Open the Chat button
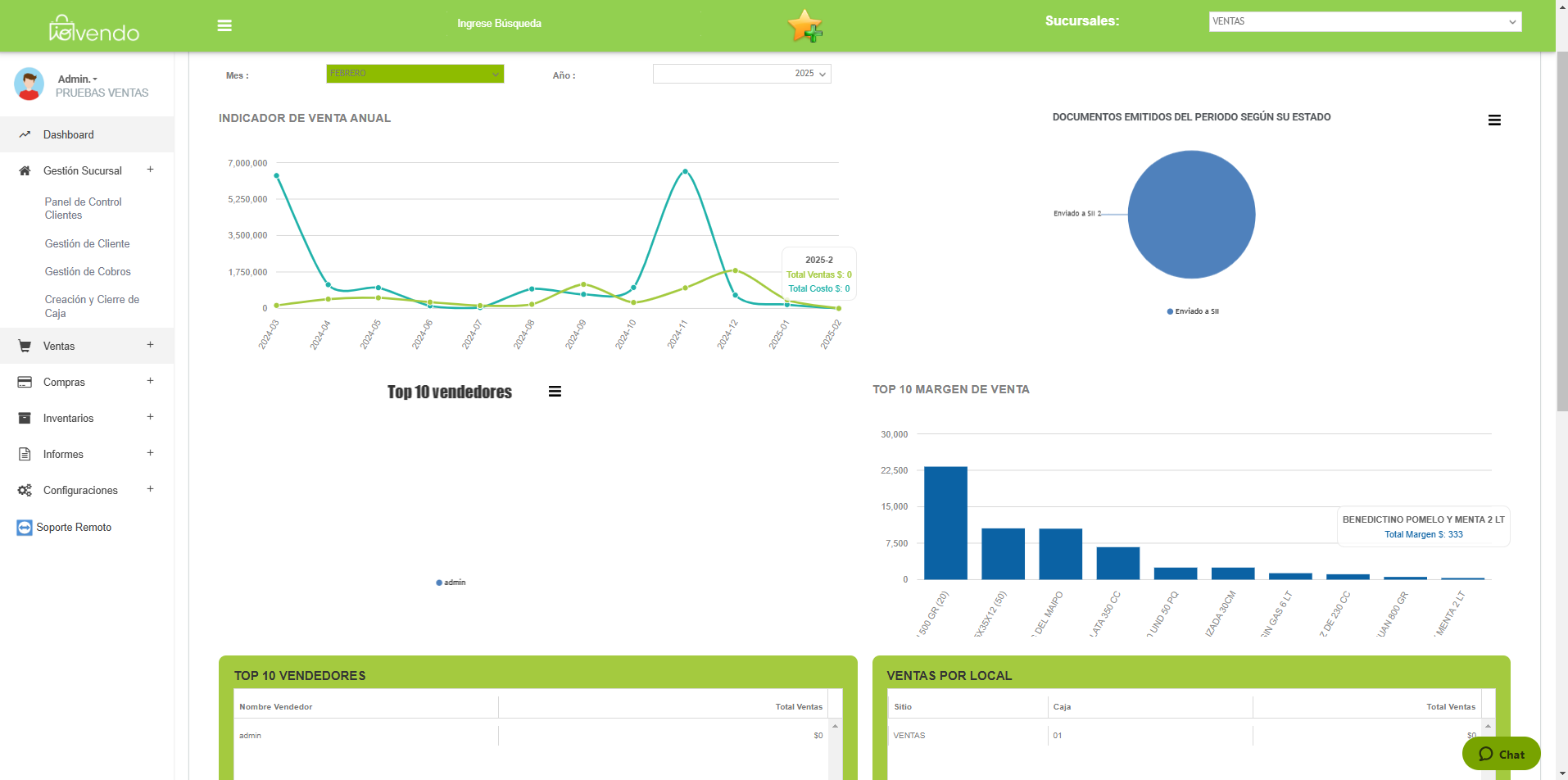This screenshot has height=780, width=1568. (1501, 754)
